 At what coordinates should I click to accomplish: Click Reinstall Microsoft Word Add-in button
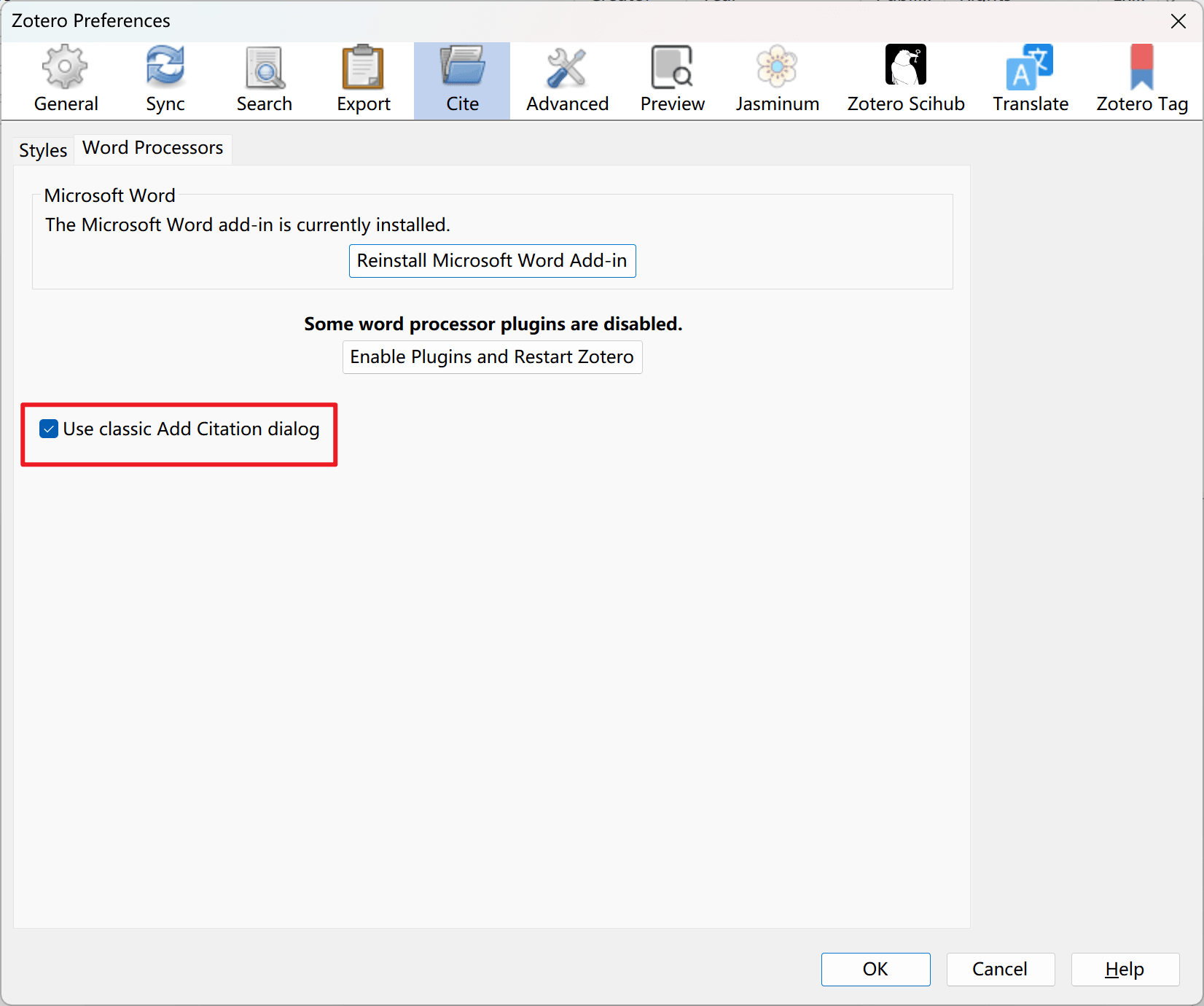(x=492, y=261)
